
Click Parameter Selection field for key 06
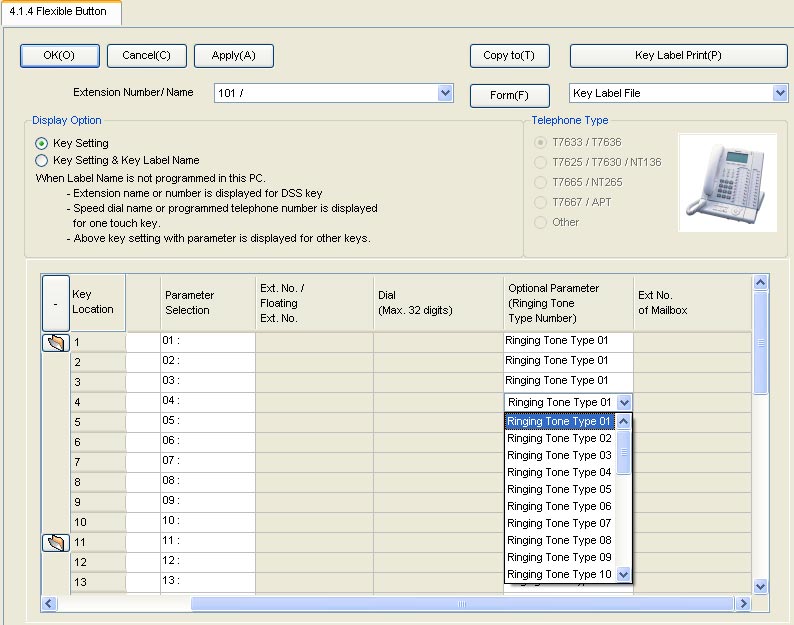click(207, 441)
